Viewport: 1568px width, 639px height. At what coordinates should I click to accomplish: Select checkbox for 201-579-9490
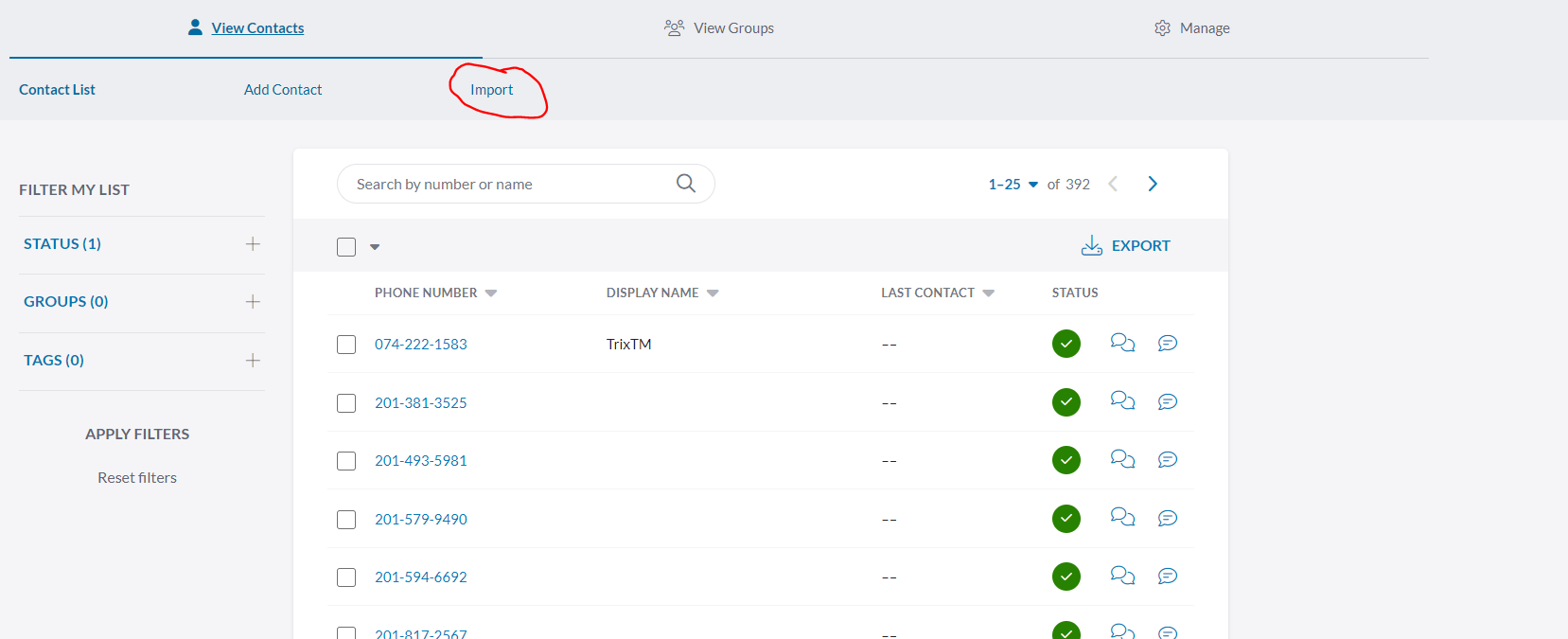346,520
